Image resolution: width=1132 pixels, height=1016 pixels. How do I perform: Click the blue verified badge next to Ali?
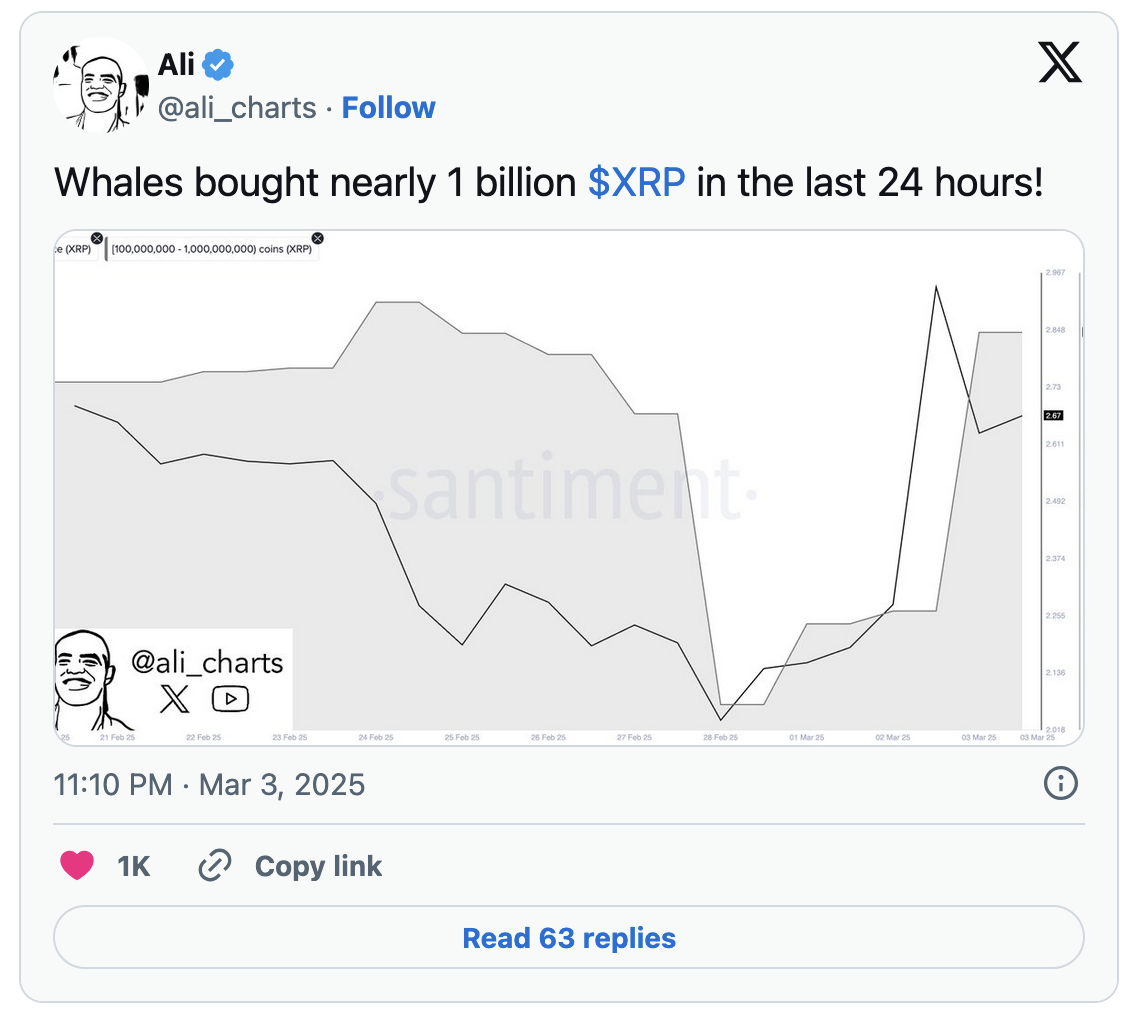point(218,66)
